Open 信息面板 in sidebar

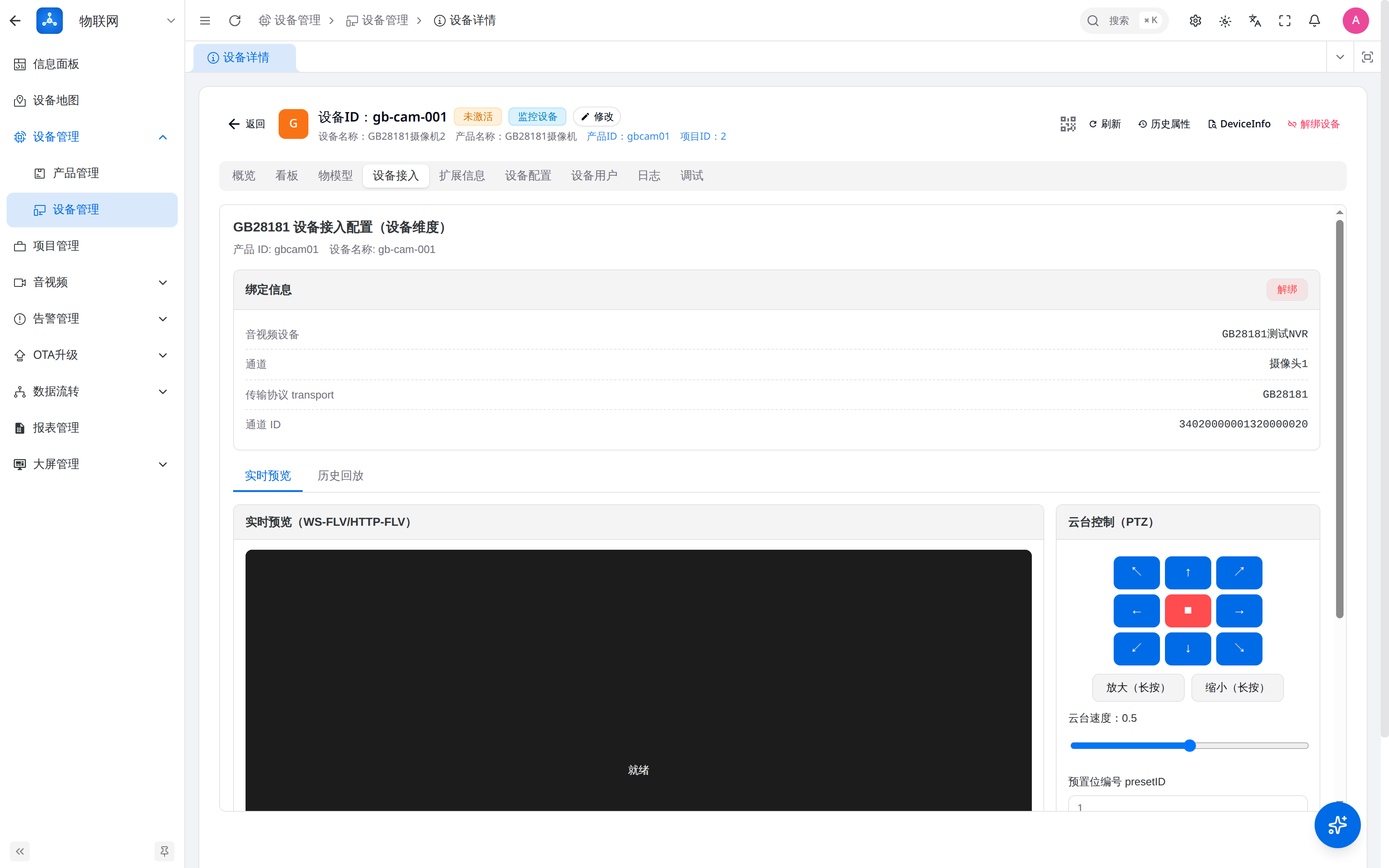(92, 64)
